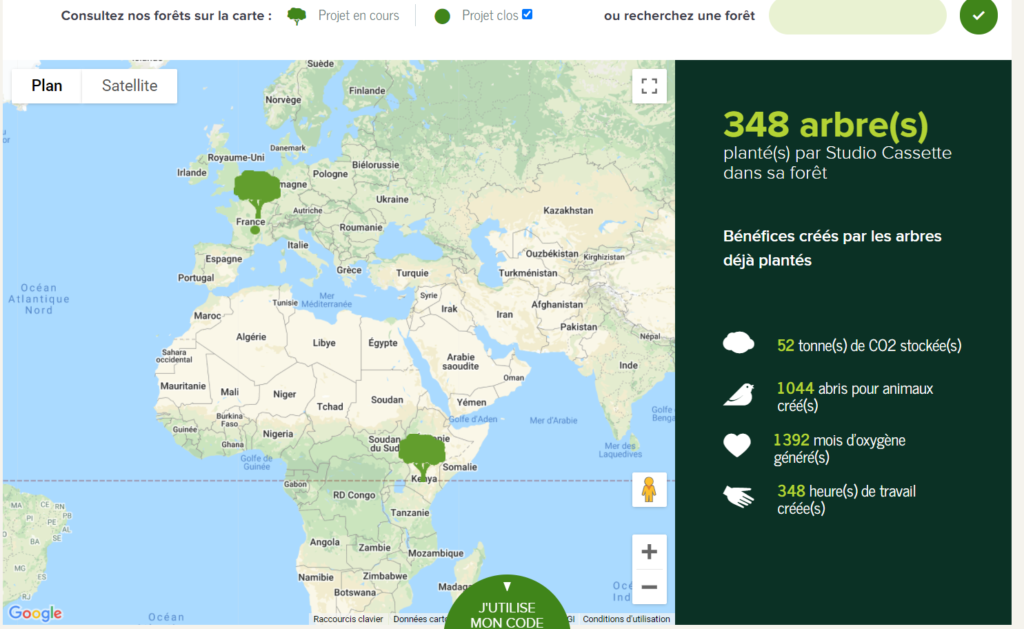The width and height of the screenshot is (1024, 629).
Task: Click the heart oxygen icon
Action: tap(737, 445)
